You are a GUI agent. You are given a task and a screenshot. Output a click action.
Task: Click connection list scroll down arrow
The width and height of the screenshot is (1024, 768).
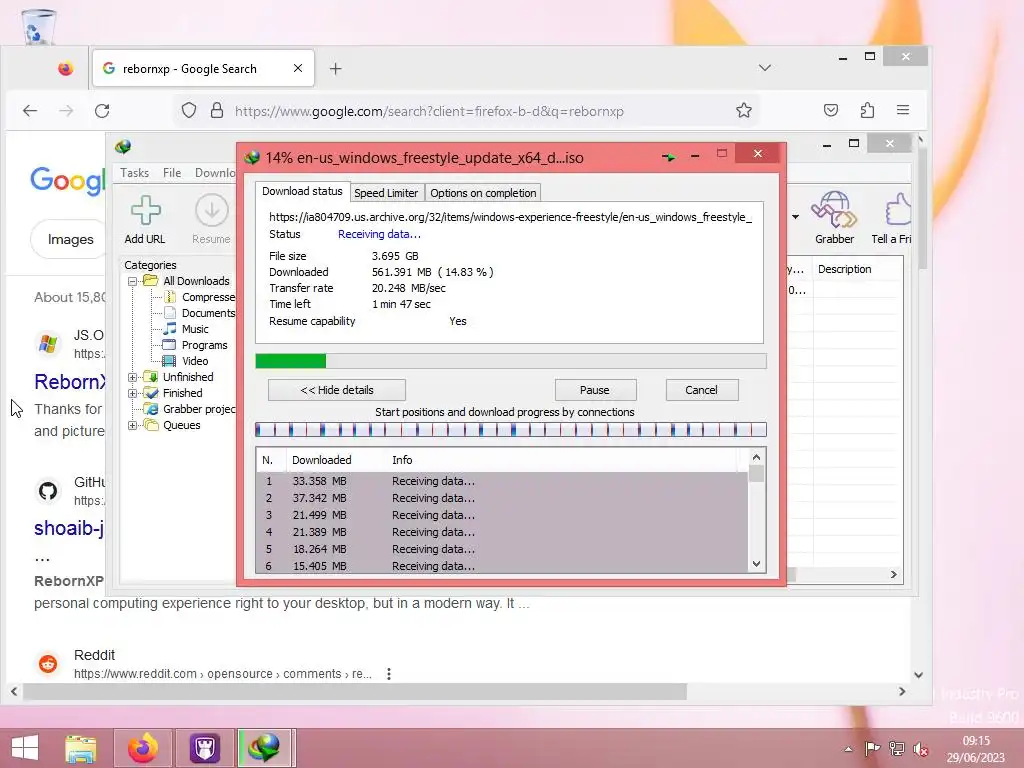tap(756, 564)
